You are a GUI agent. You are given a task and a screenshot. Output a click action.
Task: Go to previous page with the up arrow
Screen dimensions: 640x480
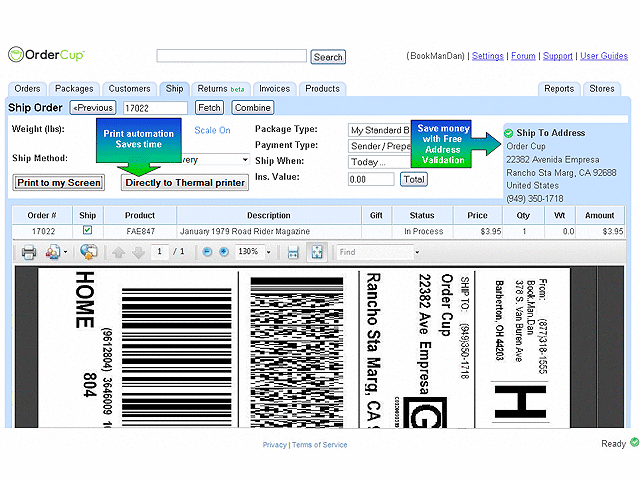tap(118, 252)
